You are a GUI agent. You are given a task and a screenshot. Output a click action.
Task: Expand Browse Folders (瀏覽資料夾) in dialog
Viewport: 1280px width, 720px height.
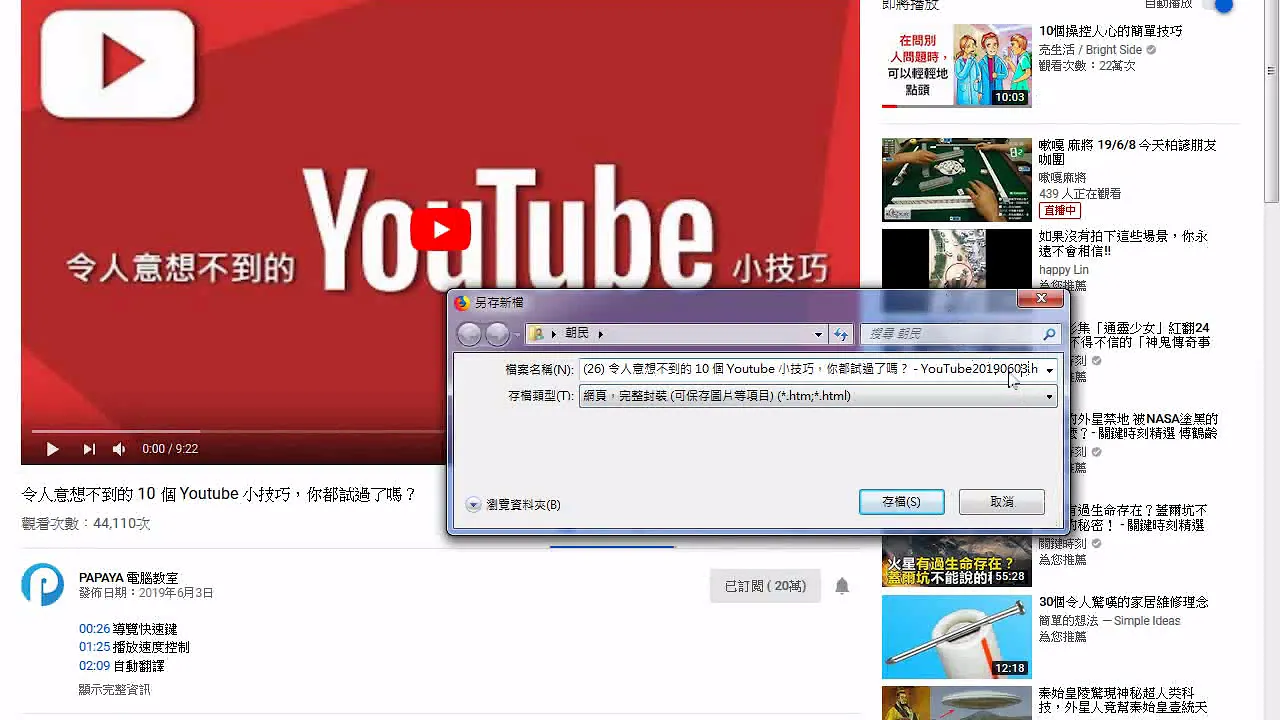pyautogui.click(x=513, y=505)
